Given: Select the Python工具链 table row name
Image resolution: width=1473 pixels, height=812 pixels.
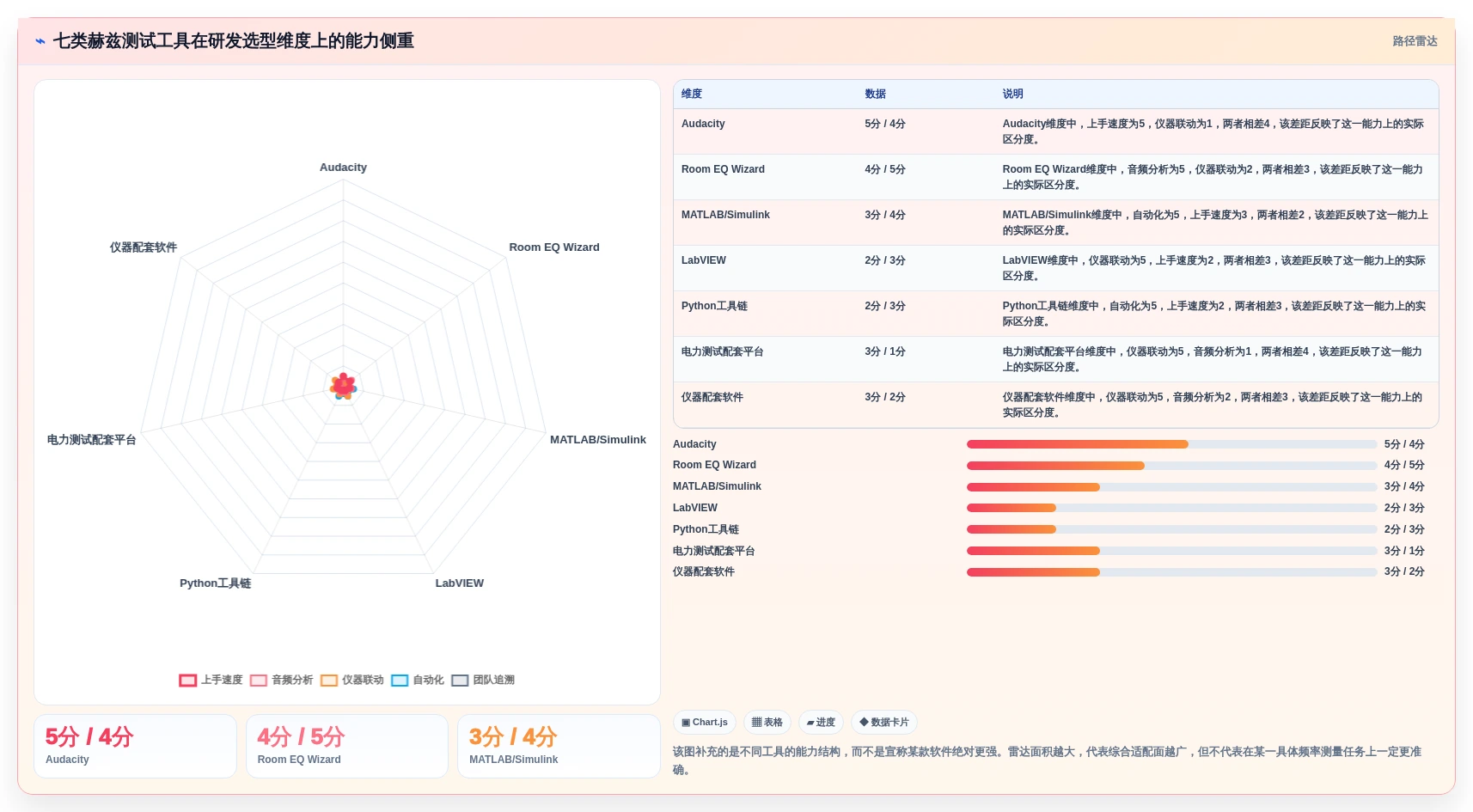Looking at the screenshot, I should pos(714,306).
